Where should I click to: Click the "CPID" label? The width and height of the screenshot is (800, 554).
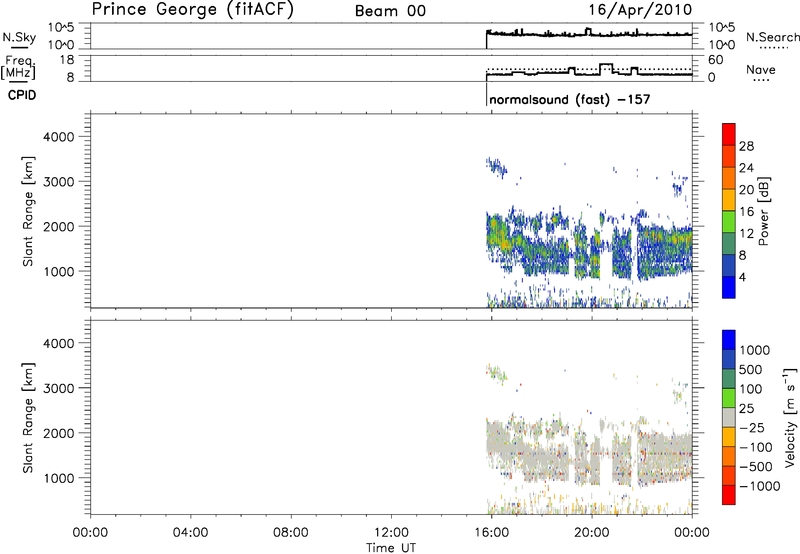(22, 95)
